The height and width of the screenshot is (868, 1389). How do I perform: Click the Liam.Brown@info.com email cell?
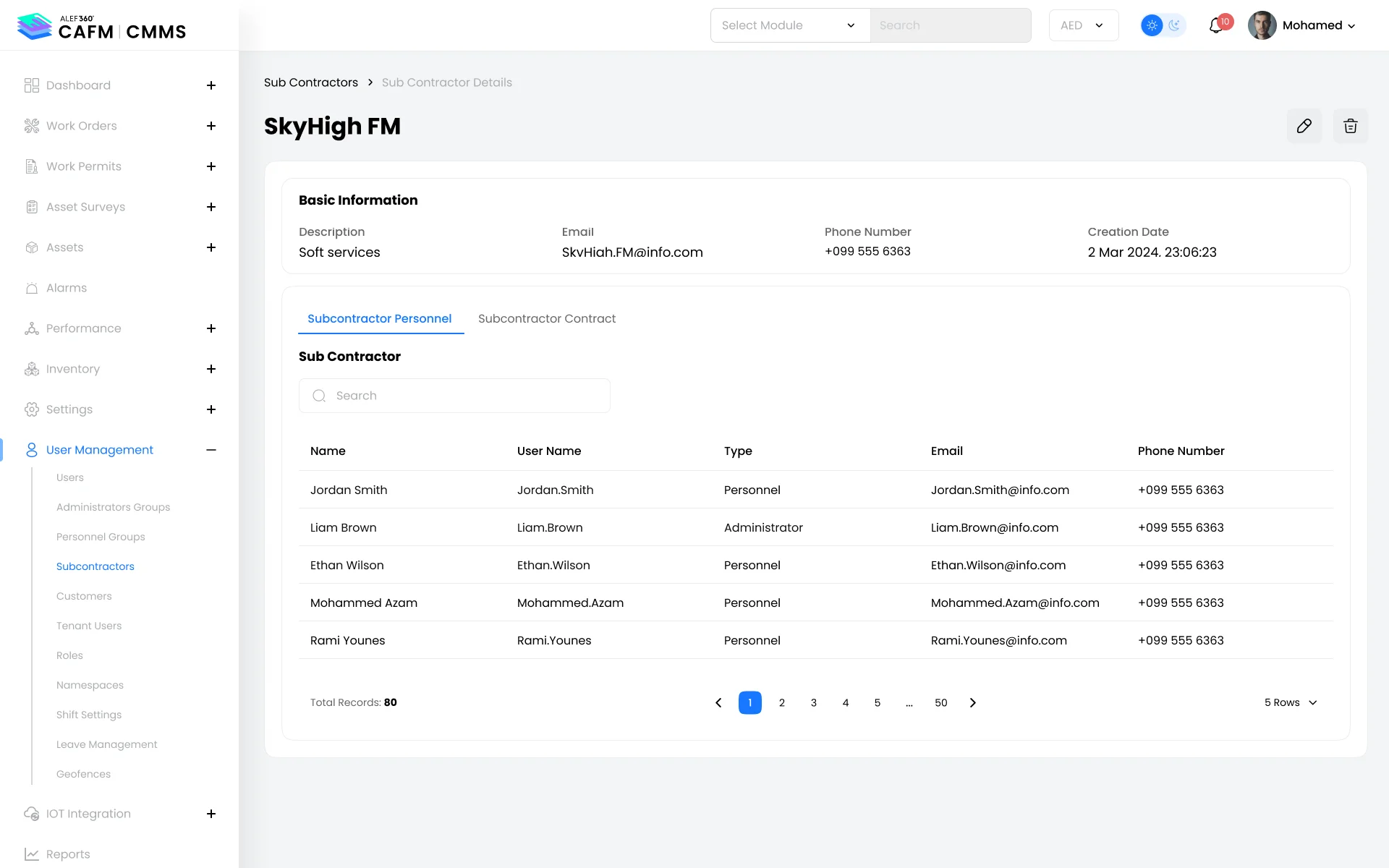[x=995, y=528]
